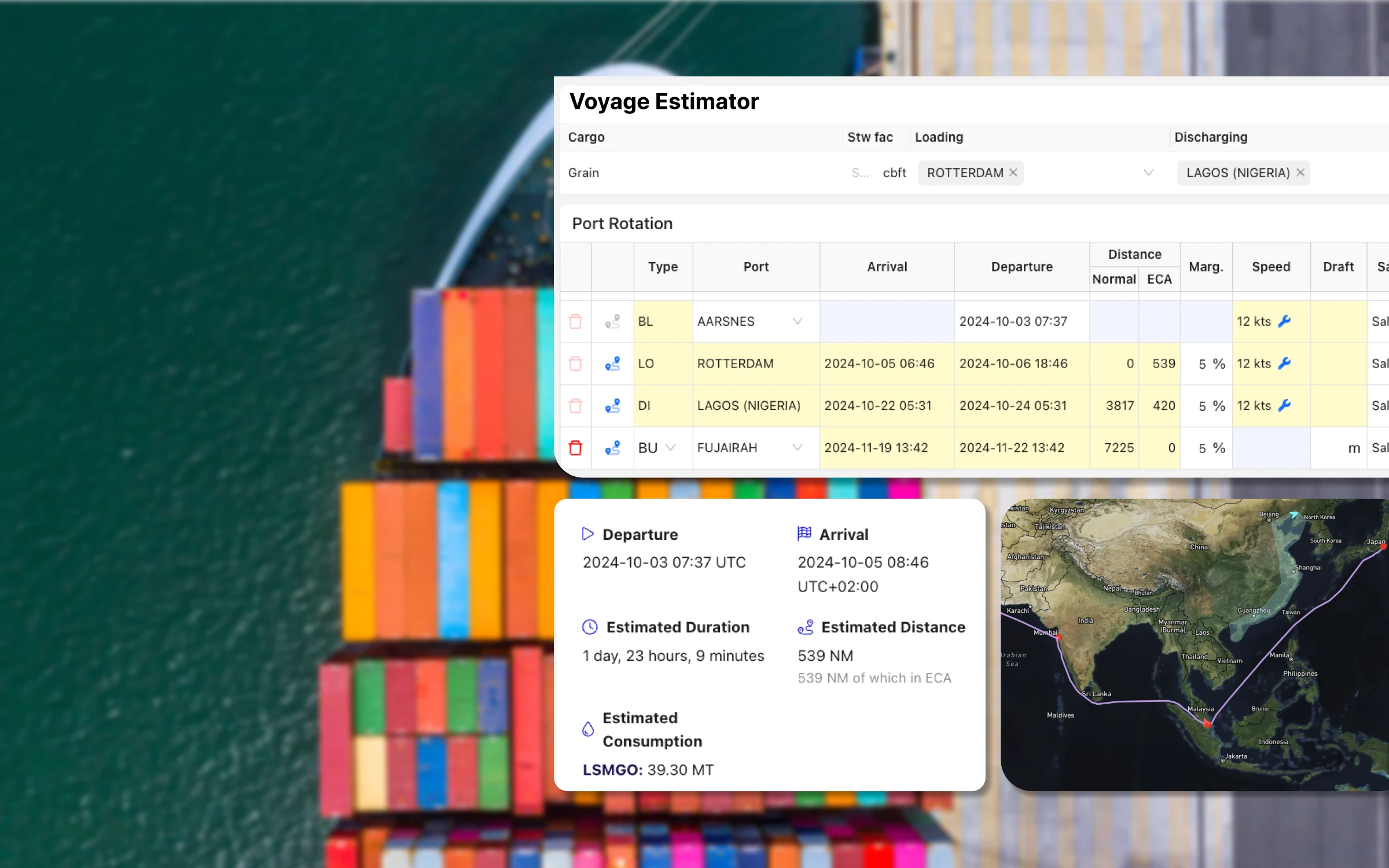This screenshot has width=1389, height=868.
Task: Click the empty Arrival cell for AARSNES
Action: pyautogui.click(x=887, y=322)
